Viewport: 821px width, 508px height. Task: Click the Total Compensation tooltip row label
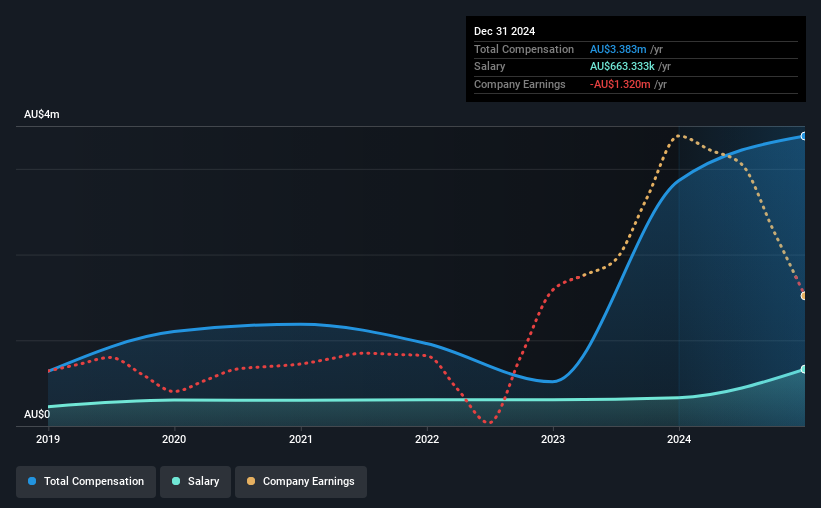click(524, 49)
